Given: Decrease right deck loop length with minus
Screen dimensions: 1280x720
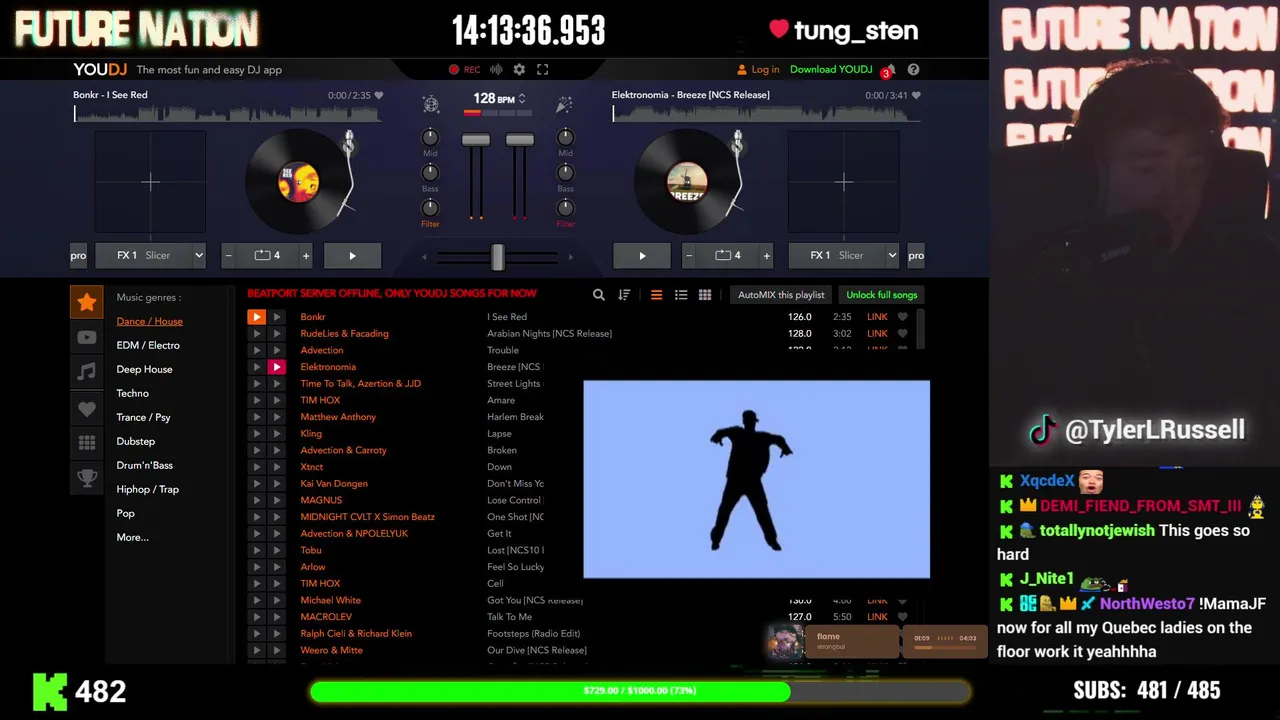Looking at the screenshot, I should point(689,256).
